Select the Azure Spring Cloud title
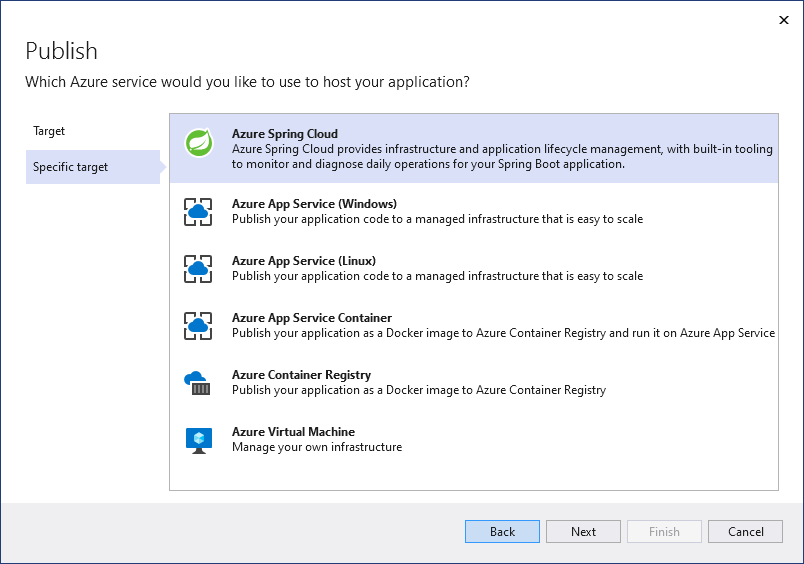Screen dimensions: 804x564 click(285, 134)
